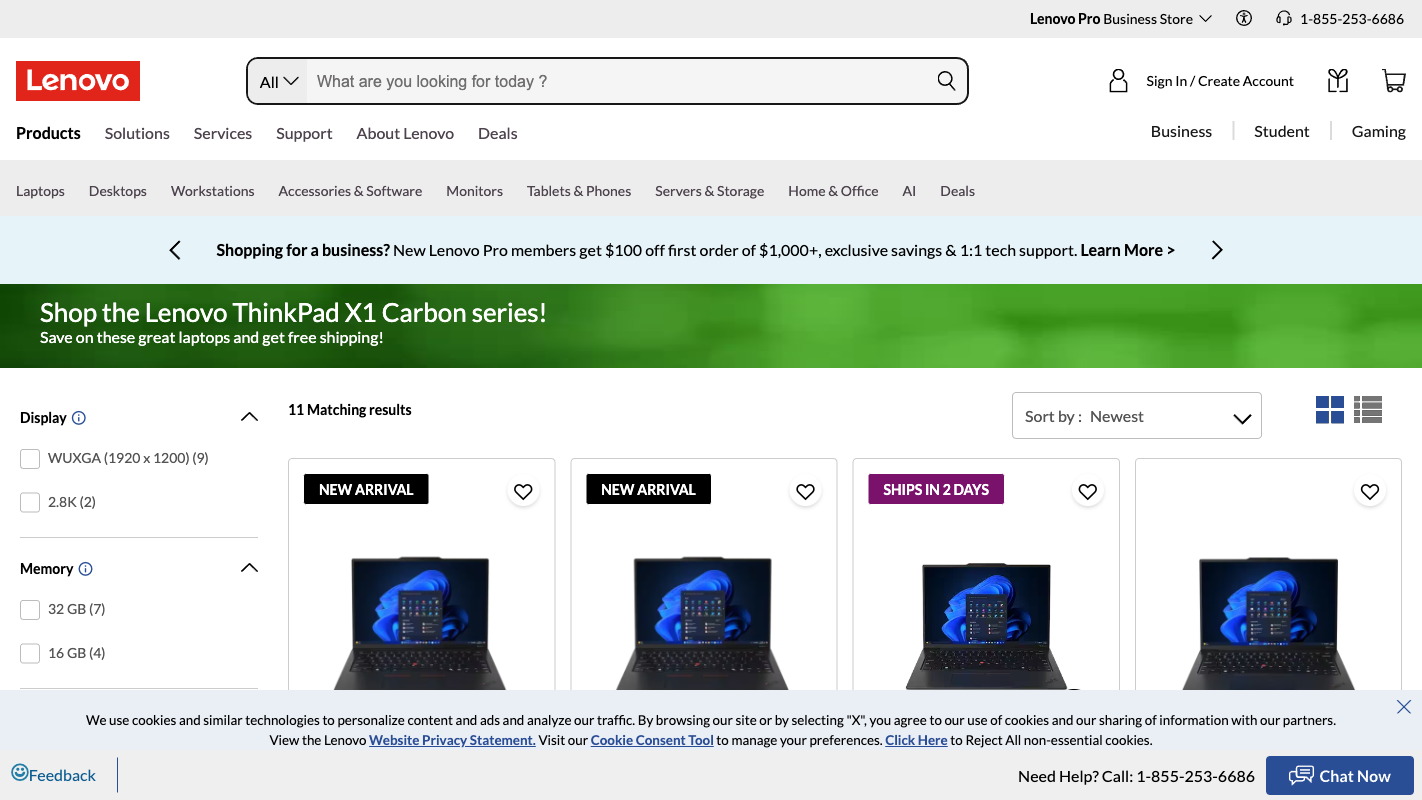Viewport: 1422px width, 800px height.
Task: Show next promo banner message
Action: pos(1217,250)
